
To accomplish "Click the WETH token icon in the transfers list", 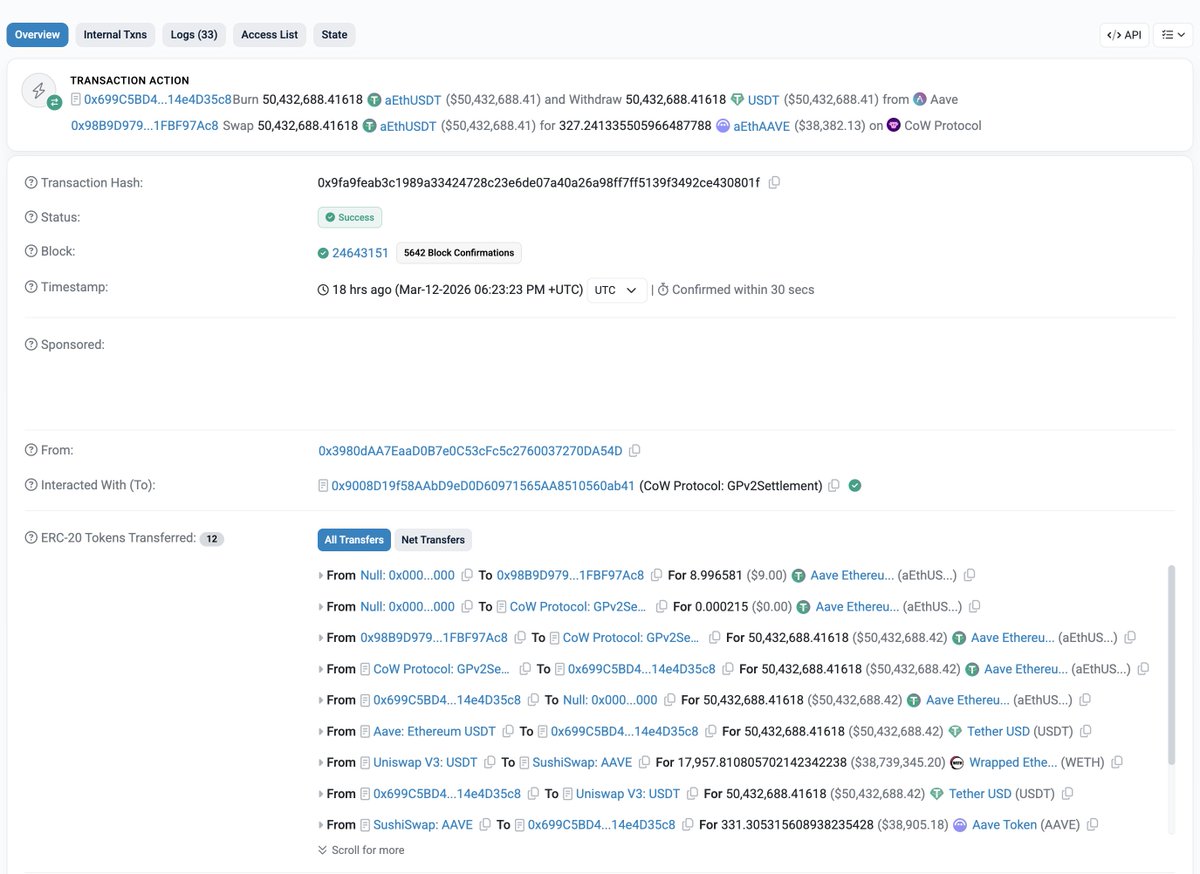I will pyautogui.click(x=957, y=762).
